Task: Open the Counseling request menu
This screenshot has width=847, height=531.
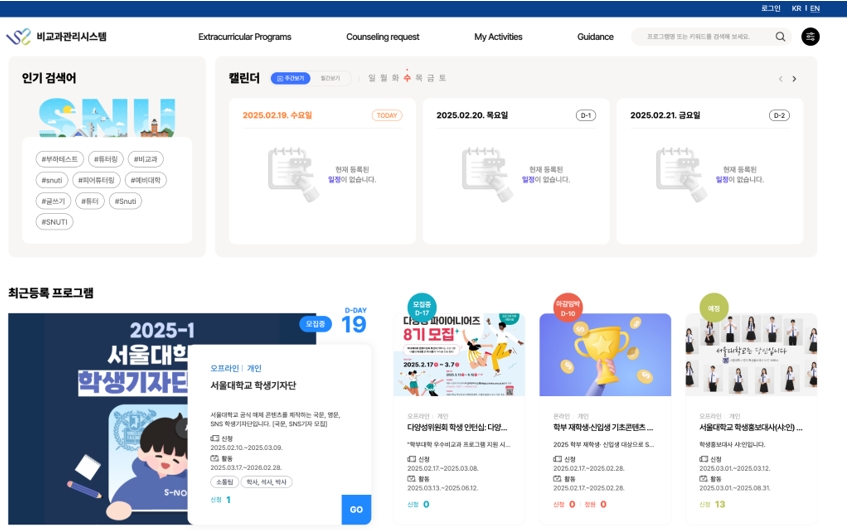Action: click(382, 37)
